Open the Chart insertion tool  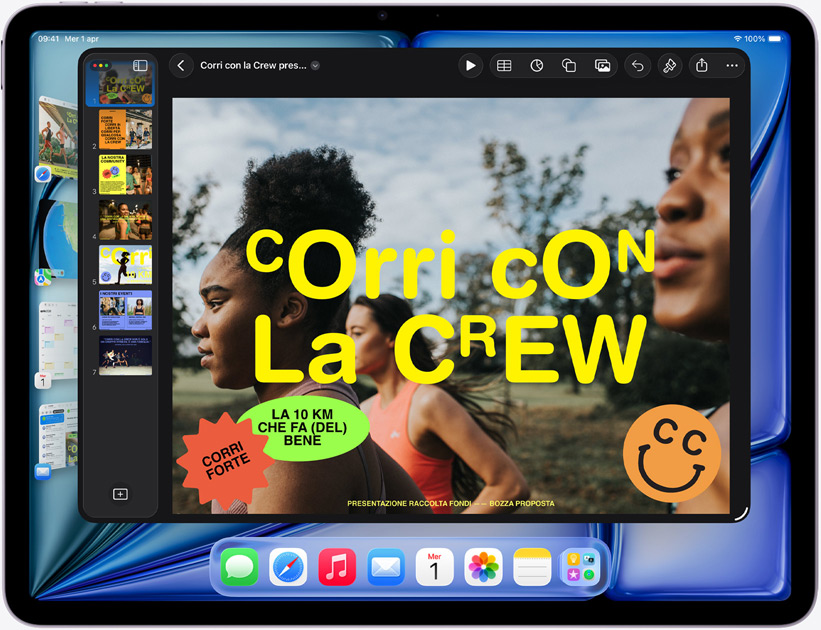(537, 66)
